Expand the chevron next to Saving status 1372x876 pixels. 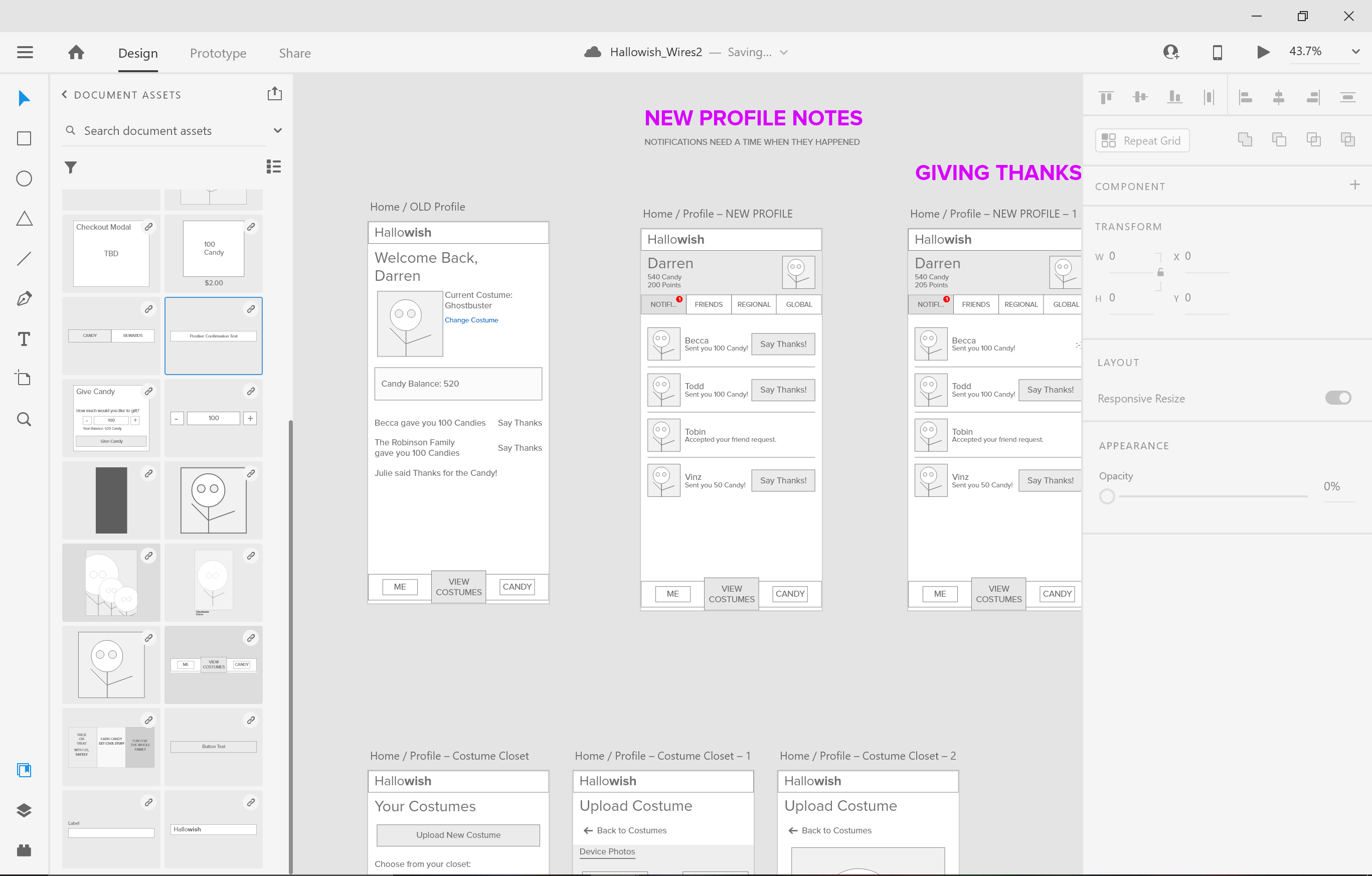(784, 52)
